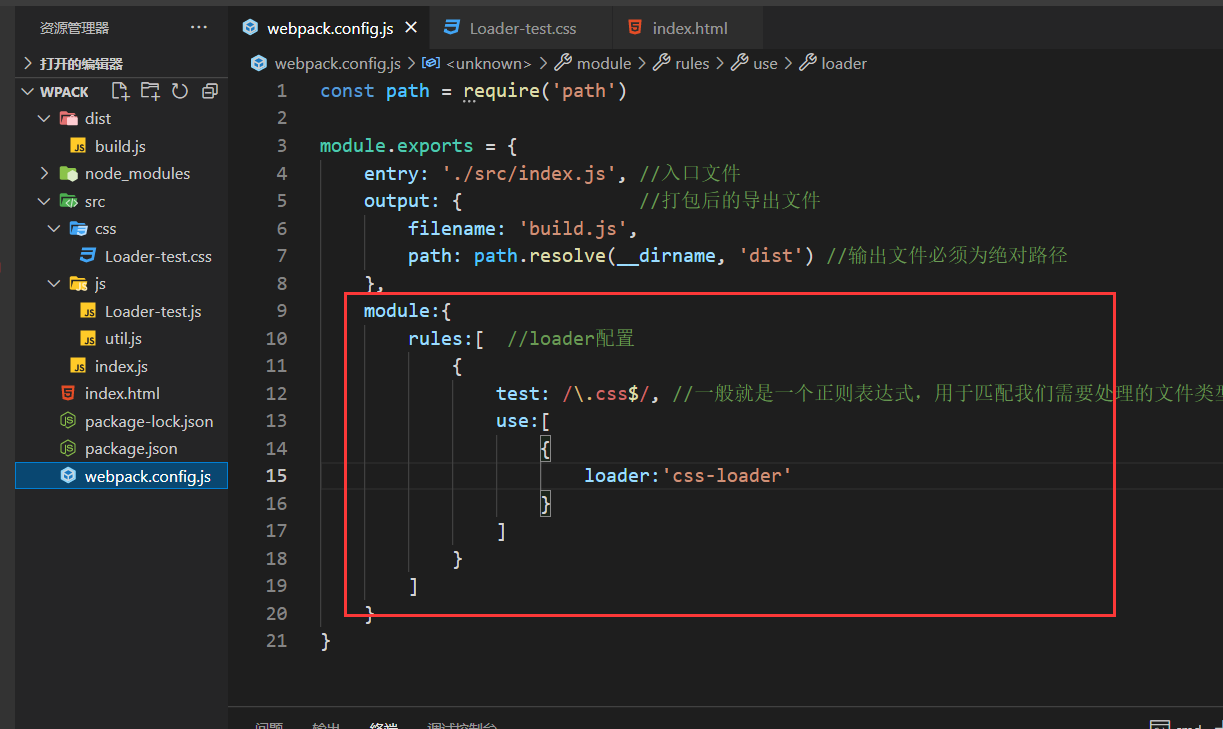Click the webpack icon on the webpack.config.js tab
This screenshot has height=729, width=1223.
[x=250, y=28]
